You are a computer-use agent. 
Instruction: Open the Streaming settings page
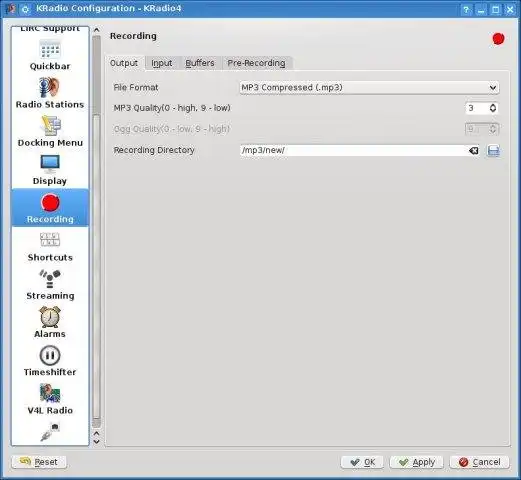click(x=50, y=285)
